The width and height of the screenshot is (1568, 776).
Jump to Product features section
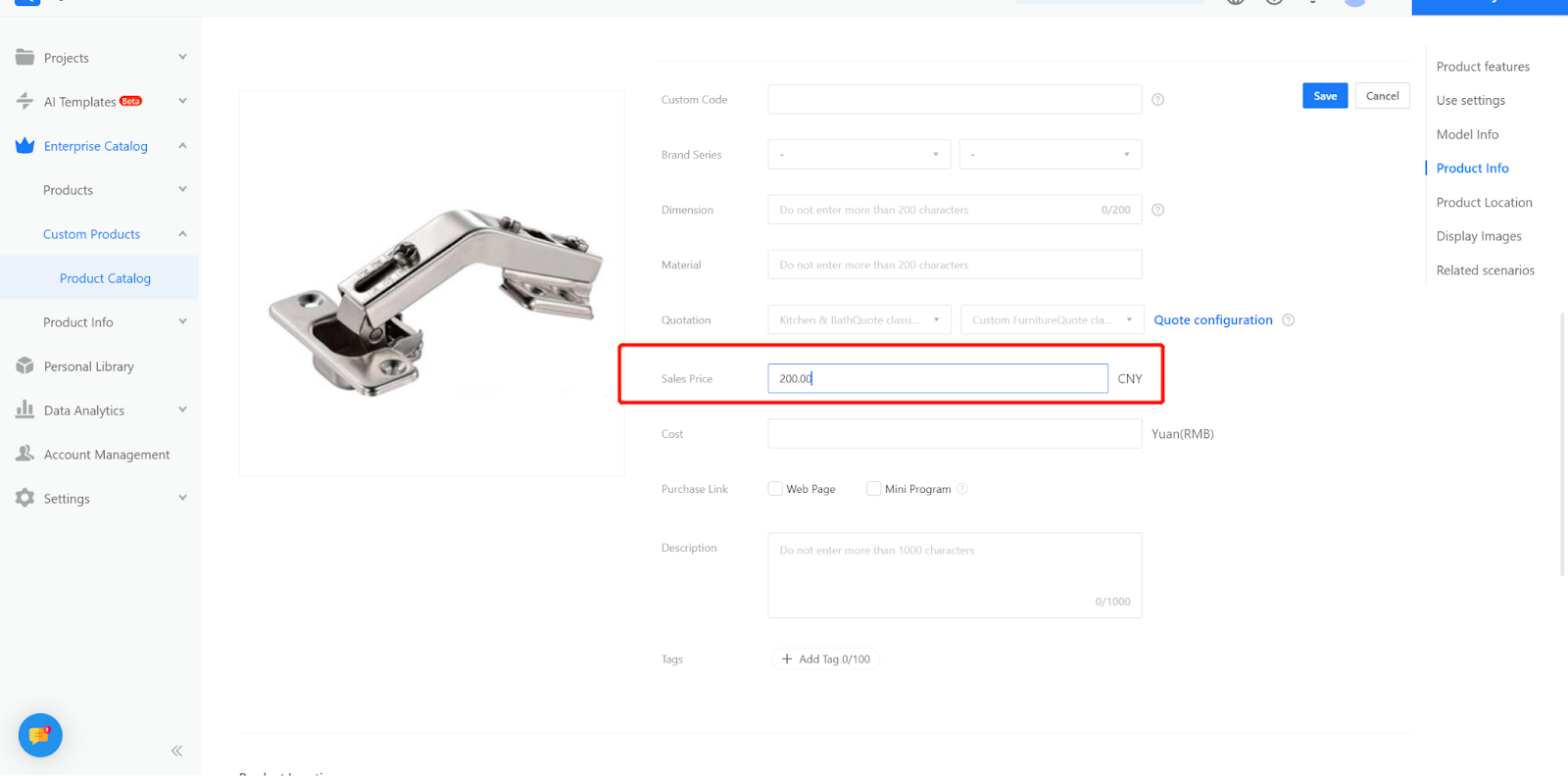(x=1483, y=67)
